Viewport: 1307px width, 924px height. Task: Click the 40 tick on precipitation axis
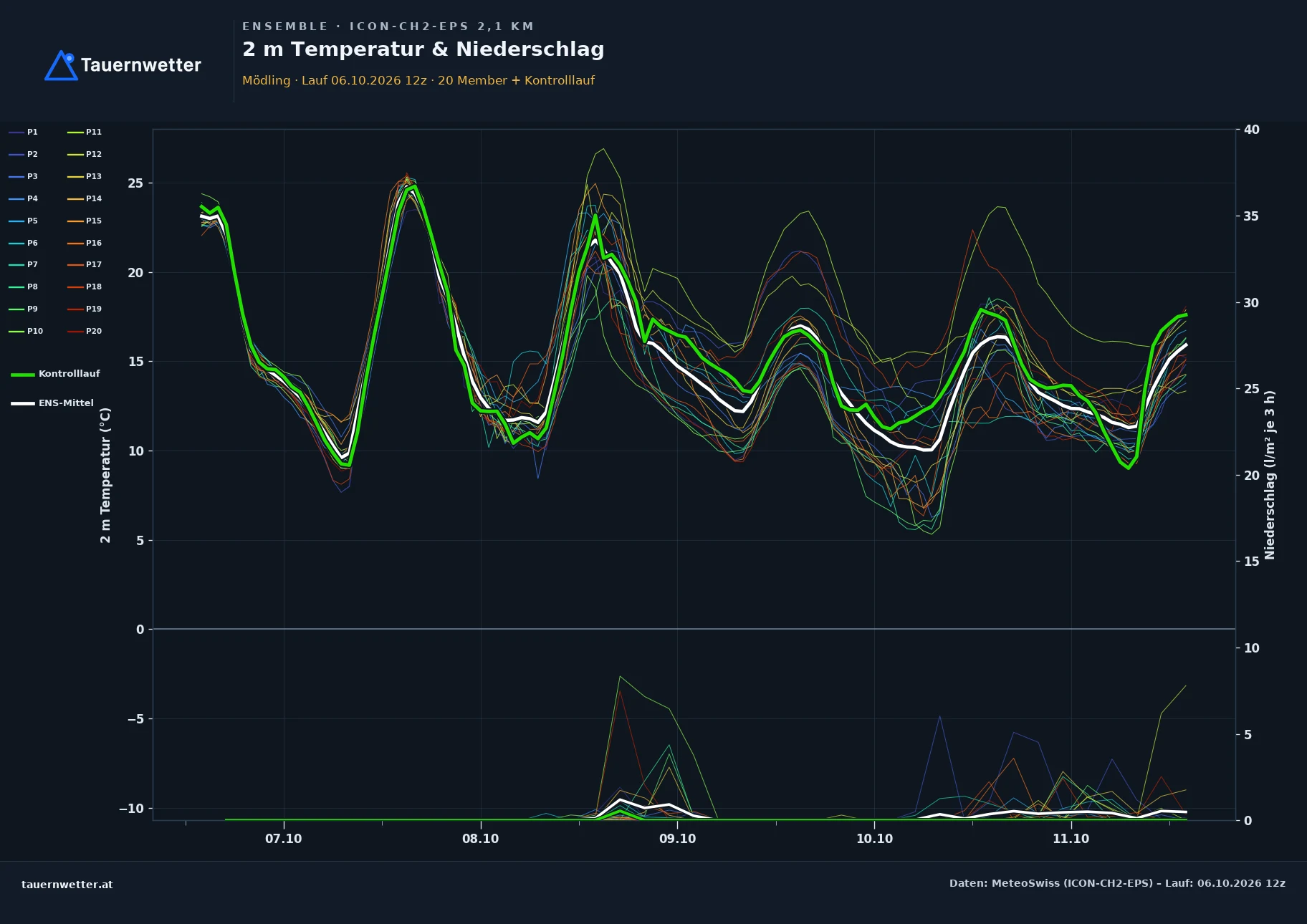coord(1252,130)
